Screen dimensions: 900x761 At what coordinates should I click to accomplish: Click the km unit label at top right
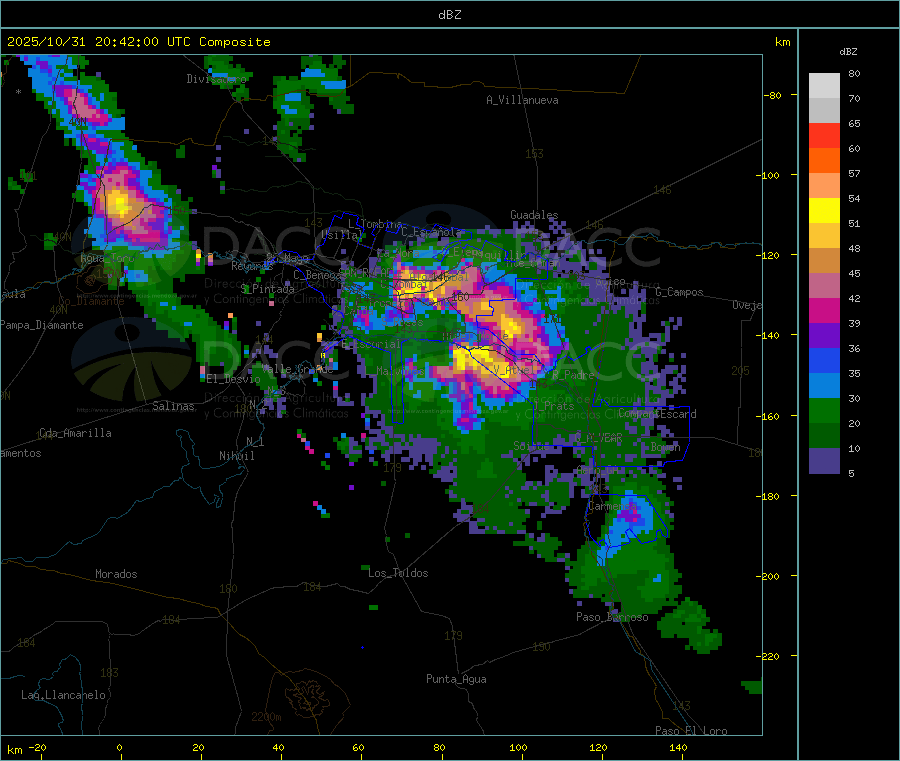click(x=782, y=42)
